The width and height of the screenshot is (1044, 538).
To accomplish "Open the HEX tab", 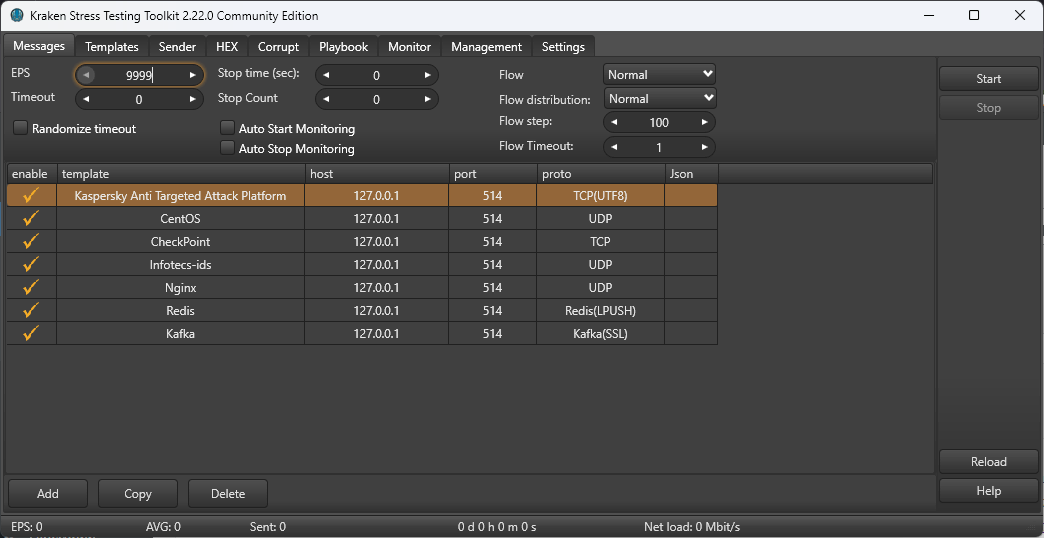I will [x=227, y=47].
